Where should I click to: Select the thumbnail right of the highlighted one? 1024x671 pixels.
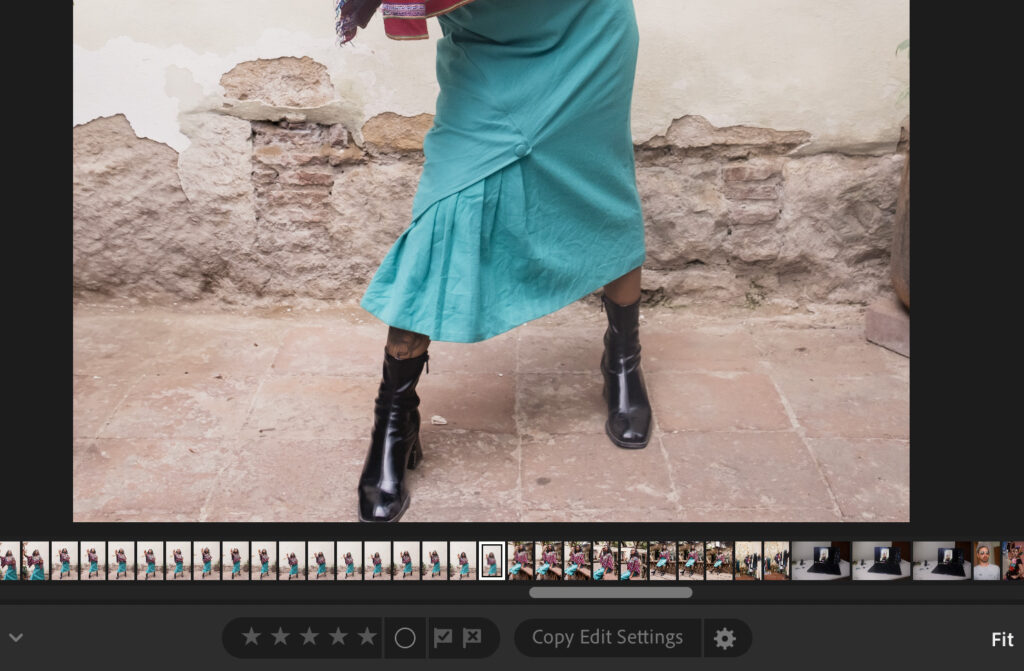coord(520,561)
